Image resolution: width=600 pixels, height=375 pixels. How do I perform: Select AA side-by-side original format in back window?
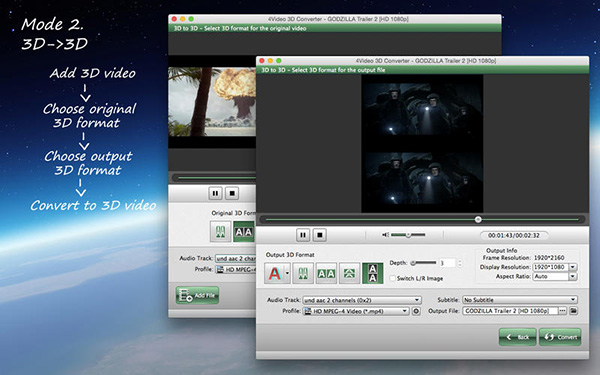[x=244, y=232]
